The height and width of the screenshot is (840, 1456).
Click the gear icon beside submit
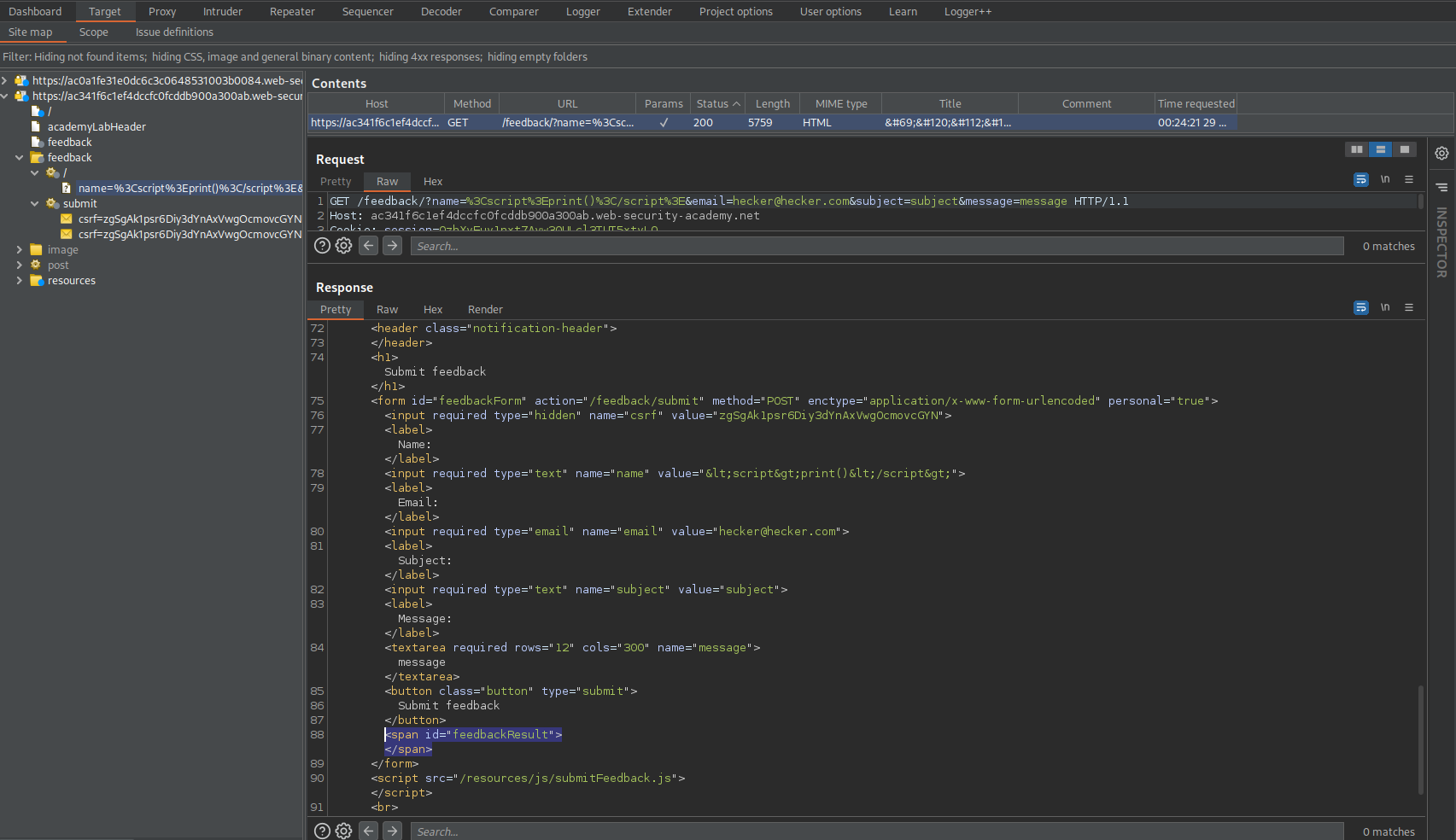tap(52, 204)
